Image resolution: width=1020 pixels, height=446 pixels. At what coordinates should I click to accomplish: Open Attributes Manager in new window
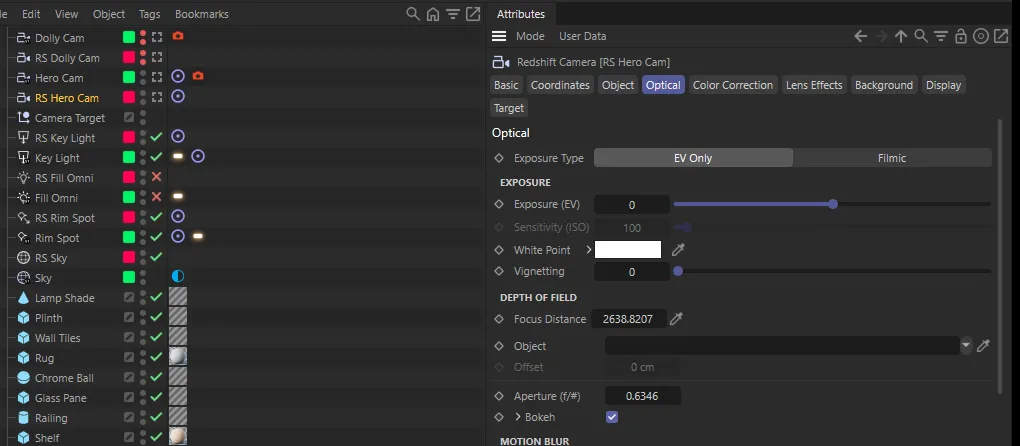pos(1001,36)
